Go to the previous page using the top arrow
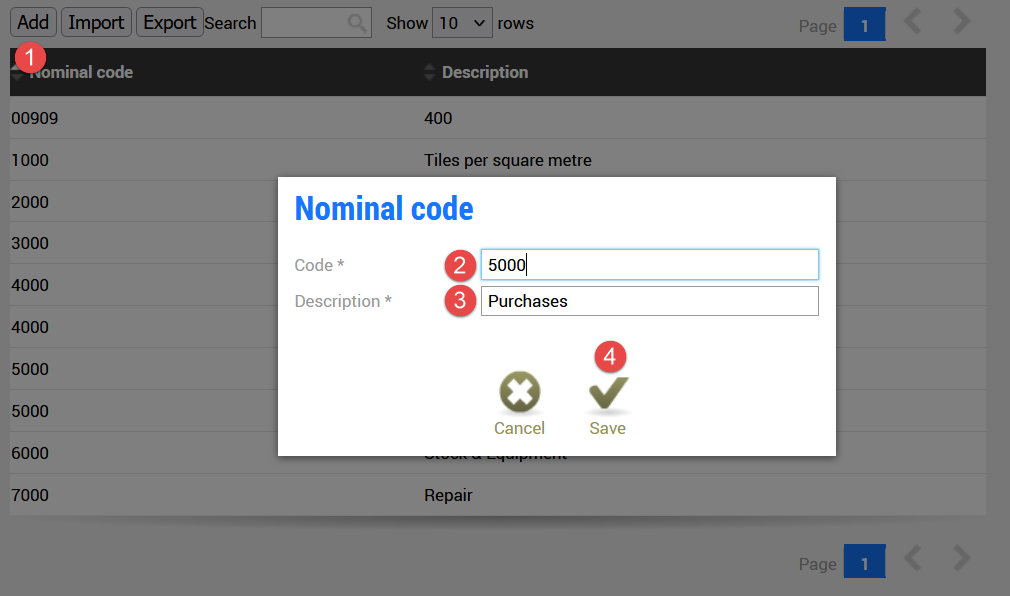 [x=913, y=22]
